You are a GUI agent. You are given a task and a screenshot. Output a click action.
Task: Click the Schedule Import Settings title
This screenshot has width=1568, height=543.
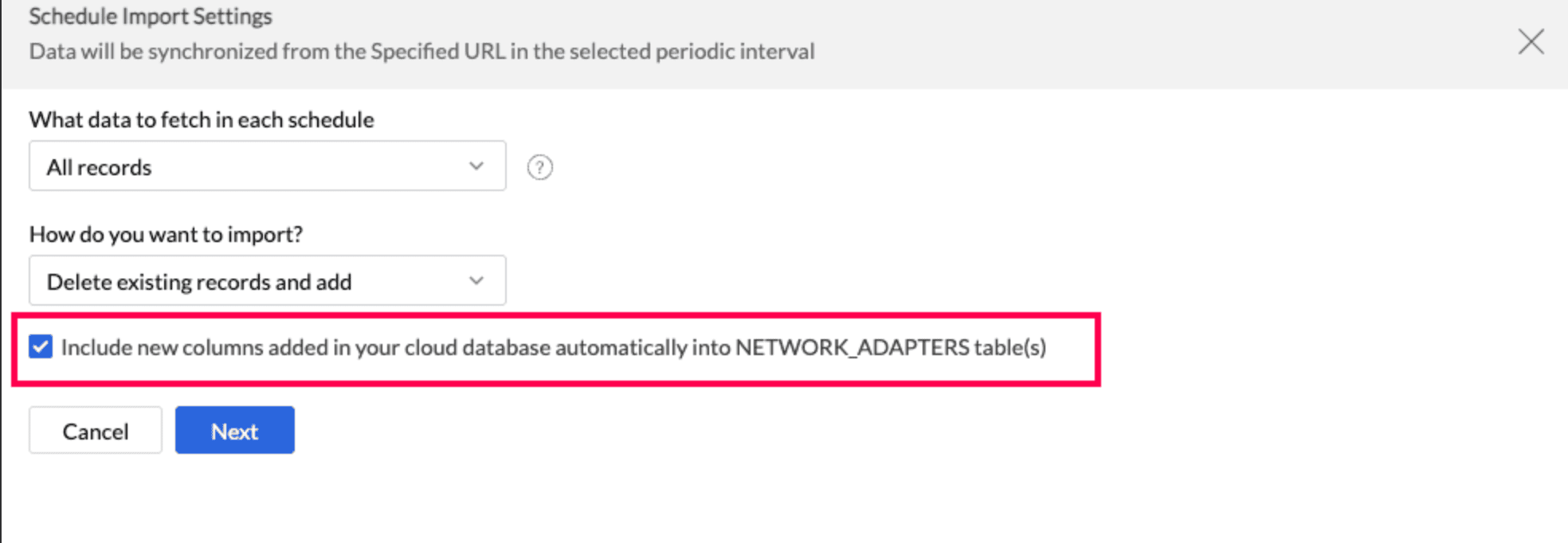click(x=151, y=16)
